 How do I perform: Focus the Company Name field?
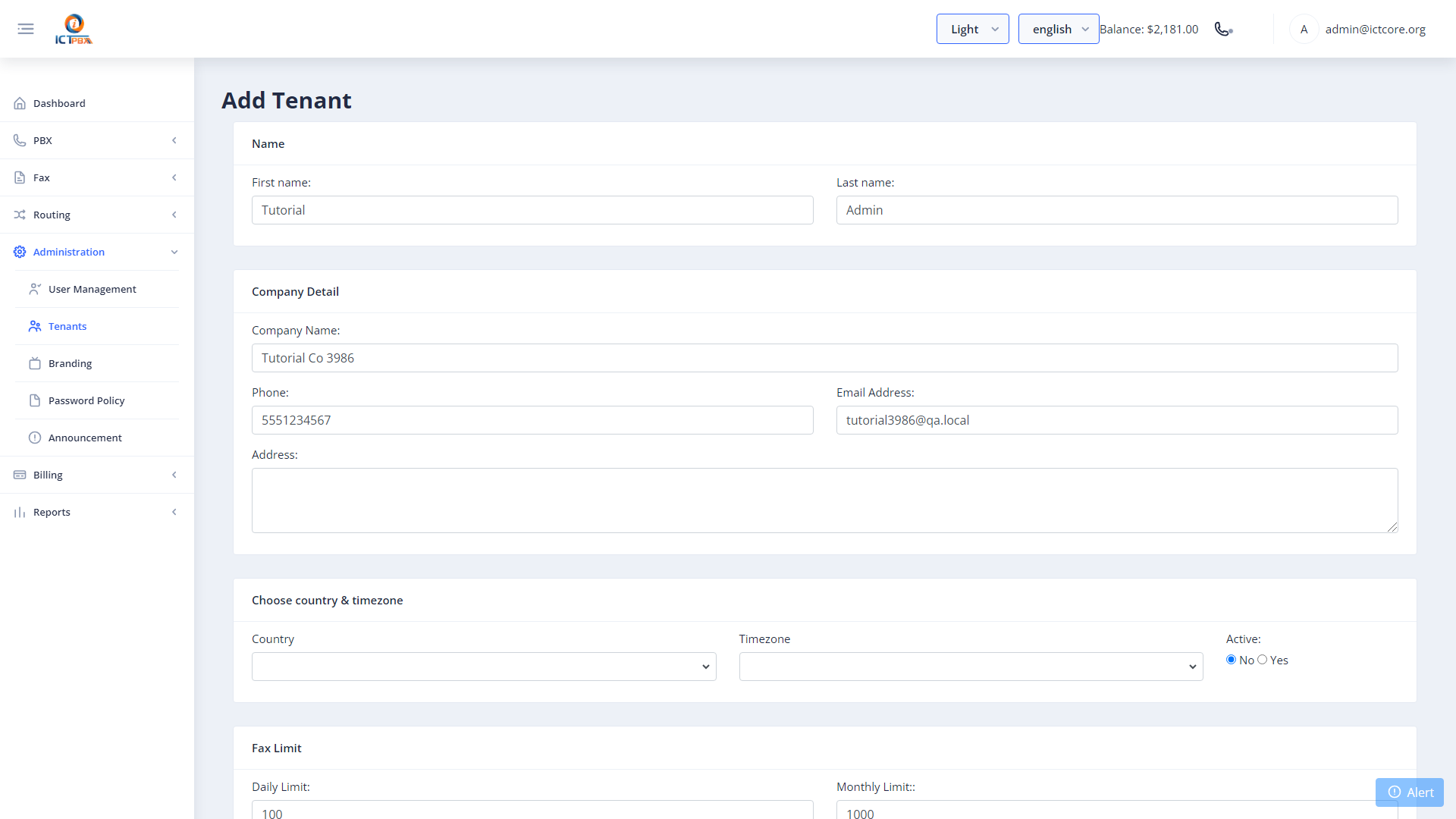(x=825, y=358)
